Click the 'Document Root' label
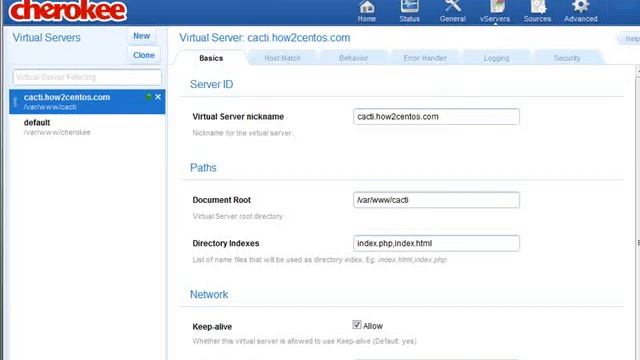The height and width of the screenshot is (360, 640). point(222,200)
